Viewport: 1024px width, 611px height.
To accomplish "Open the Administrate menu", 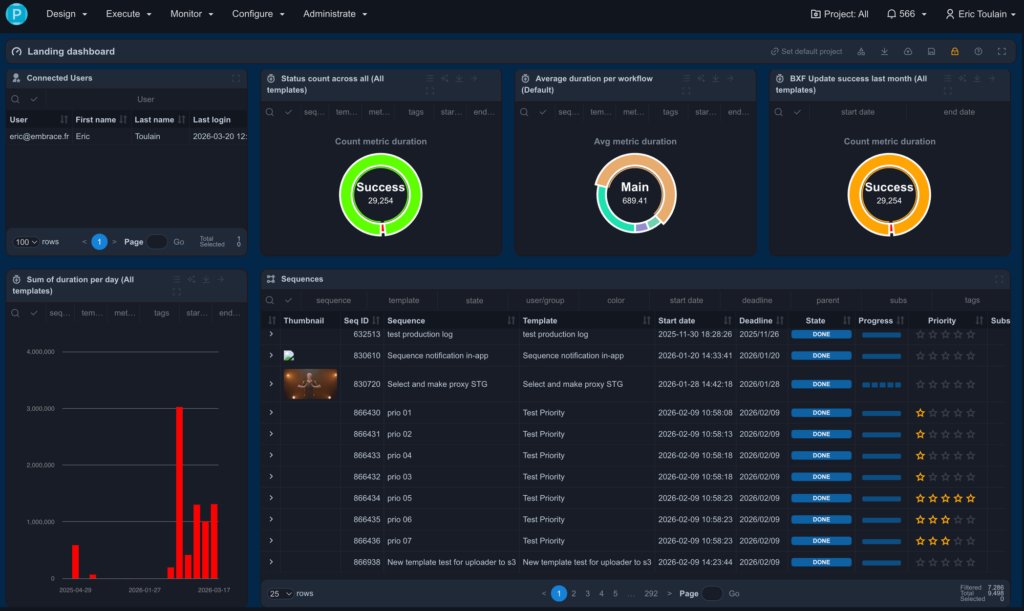I will [x=335, y=14].
